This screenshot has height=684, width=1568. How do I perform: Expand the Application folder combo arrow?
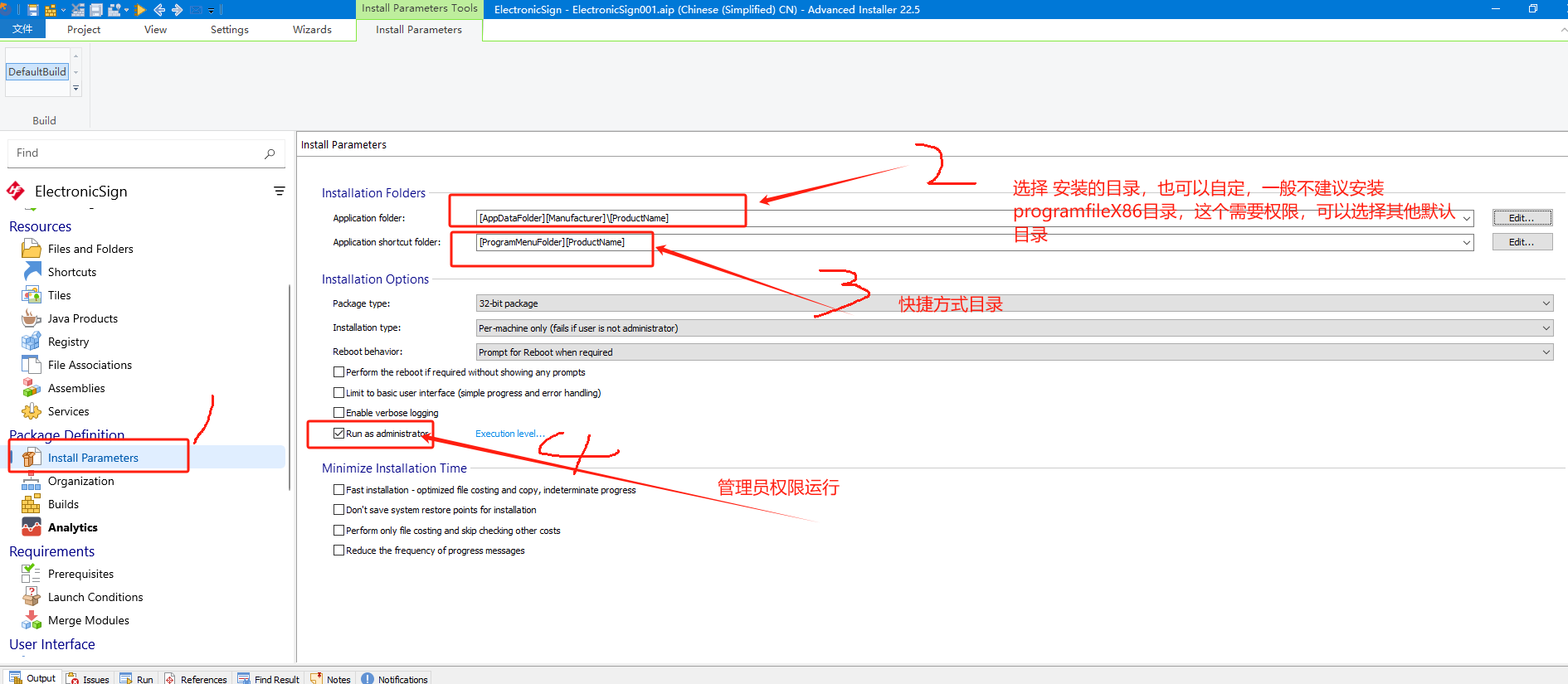1467,218
